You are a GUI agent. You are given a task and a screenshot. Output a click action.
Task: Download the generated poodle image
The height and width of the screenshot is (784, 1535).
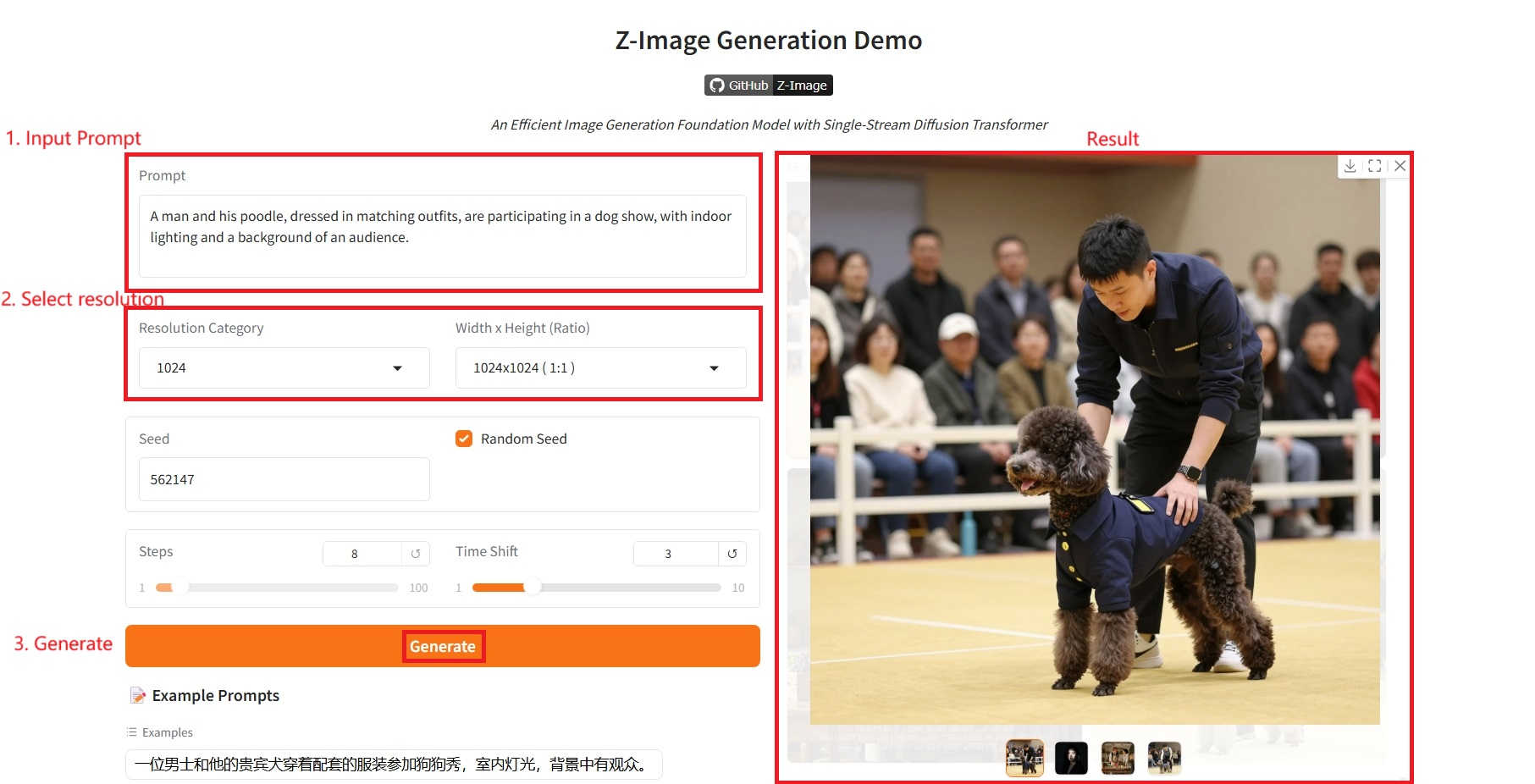click(1350, 166)
